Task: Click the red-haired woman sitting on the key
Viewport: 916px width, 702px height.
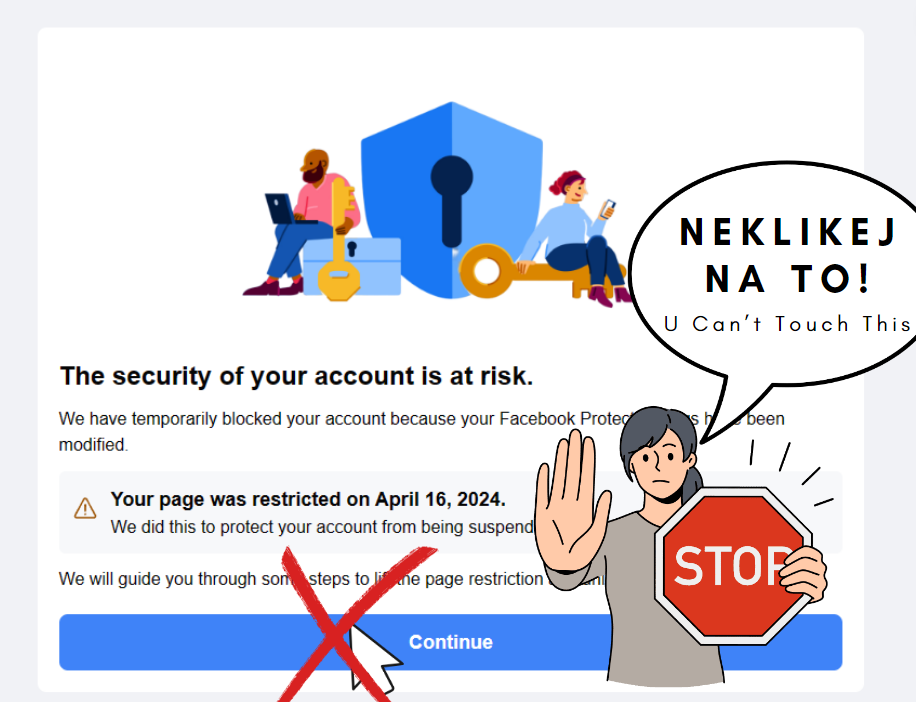Action: point(573,232)
